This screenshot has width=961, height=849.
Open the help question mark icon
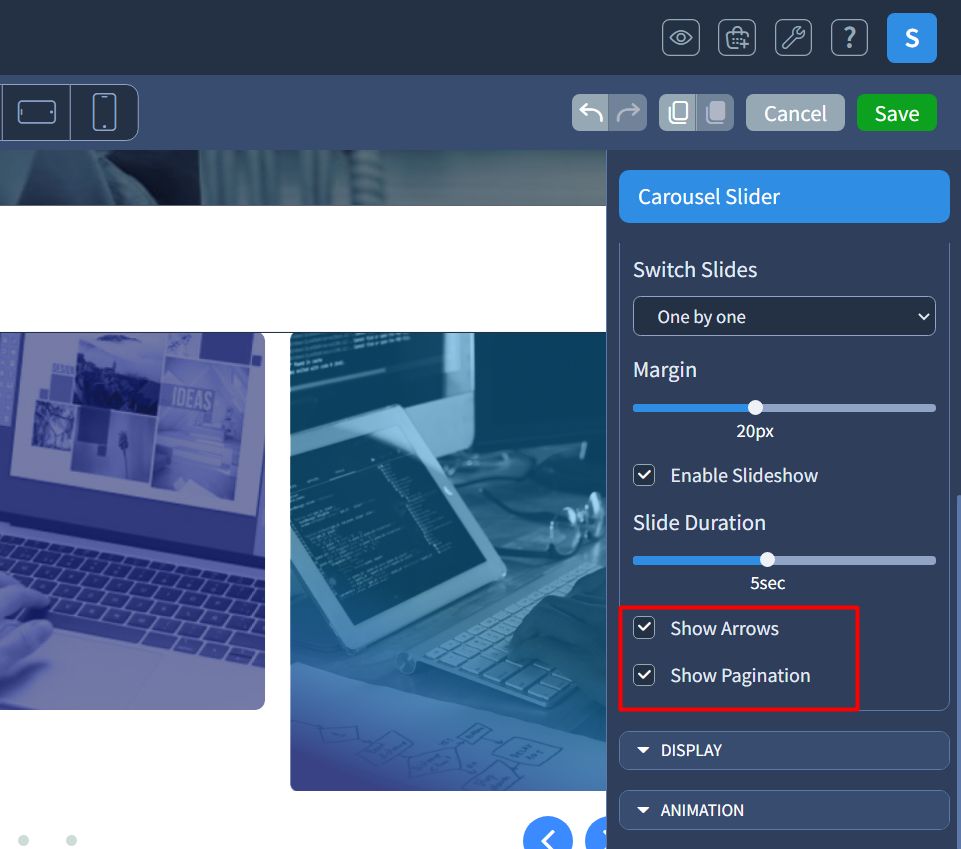(849, 38)
